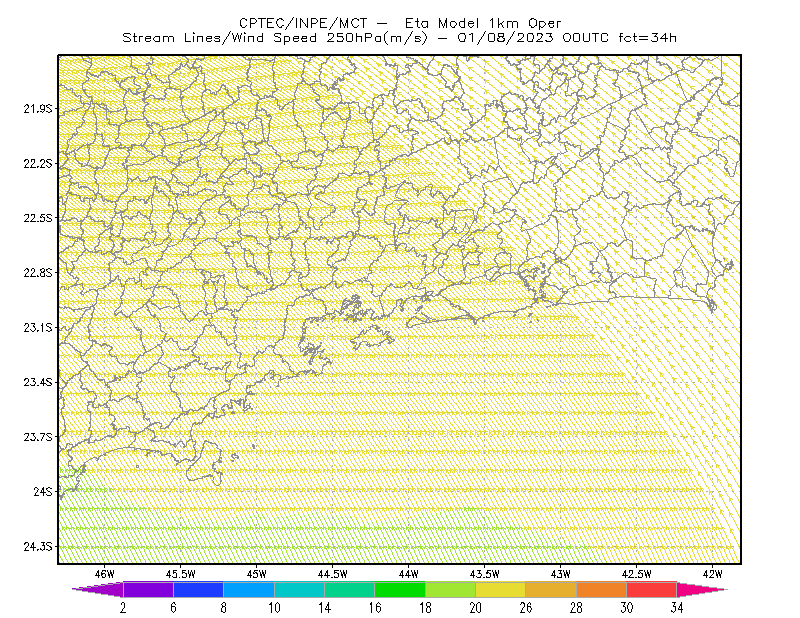Click the purple 2-6 color swatch
The height and width of the screenshot is (618, 800).
click(x=148, y=589)
